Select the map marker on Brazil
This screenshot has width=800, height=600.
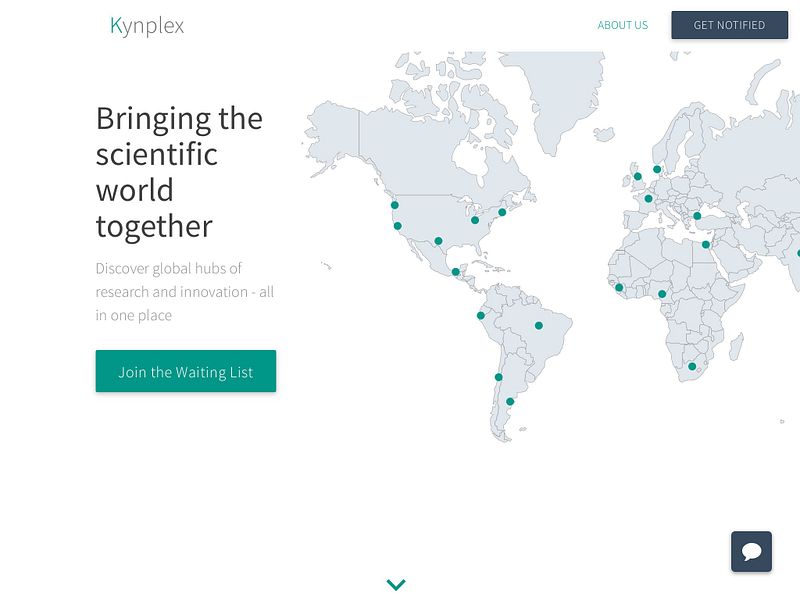pyautogui.click(x=540, y=327)
